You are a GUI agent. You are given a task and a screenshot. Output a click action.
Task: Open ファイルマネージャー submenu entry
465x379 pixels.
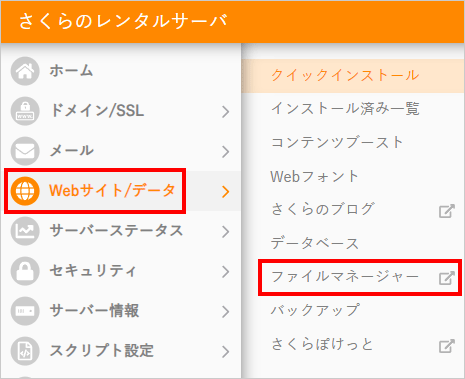pos(345,277)
